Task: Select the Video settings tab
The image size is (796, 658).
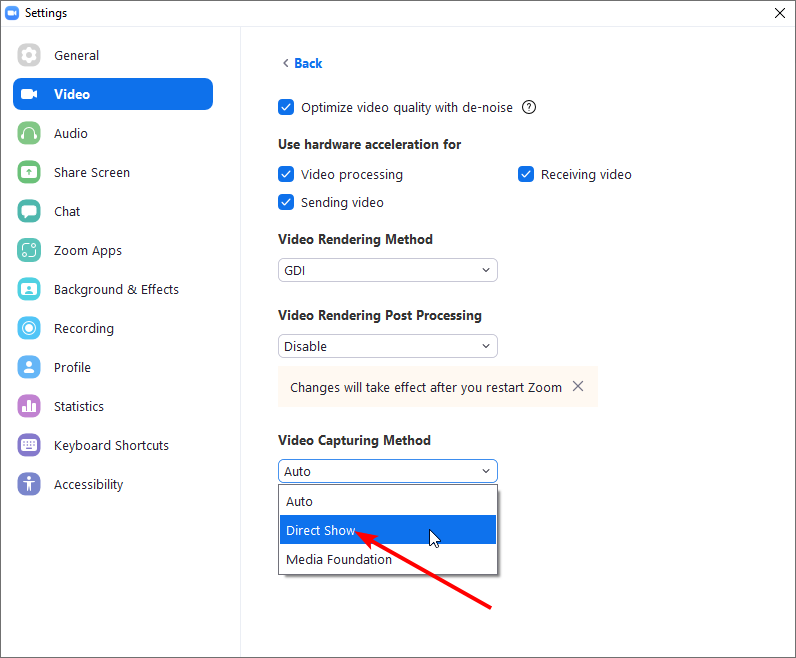Action: coord(113,94)
